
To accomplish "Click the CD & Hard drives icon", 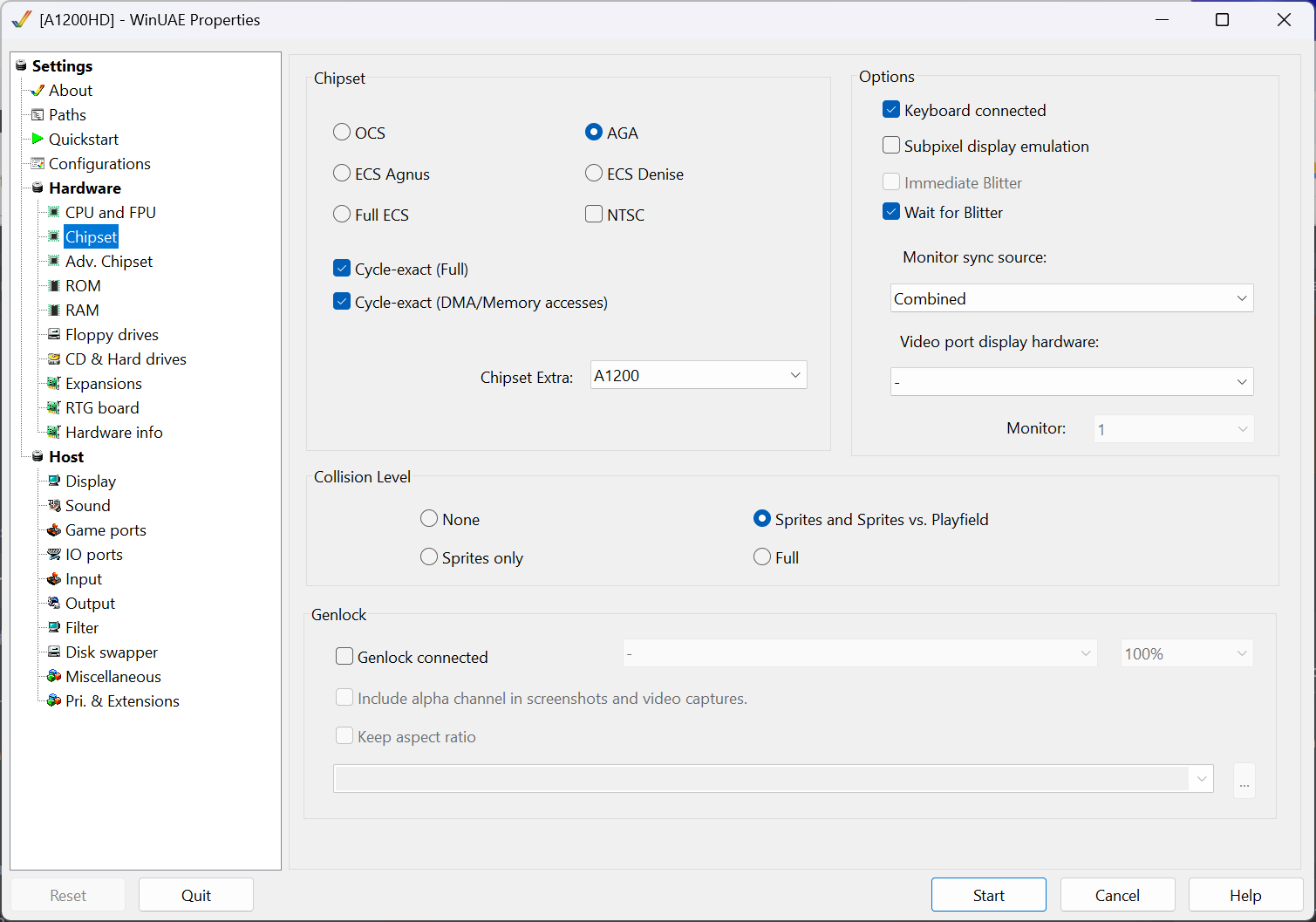I will pos(54,359).
